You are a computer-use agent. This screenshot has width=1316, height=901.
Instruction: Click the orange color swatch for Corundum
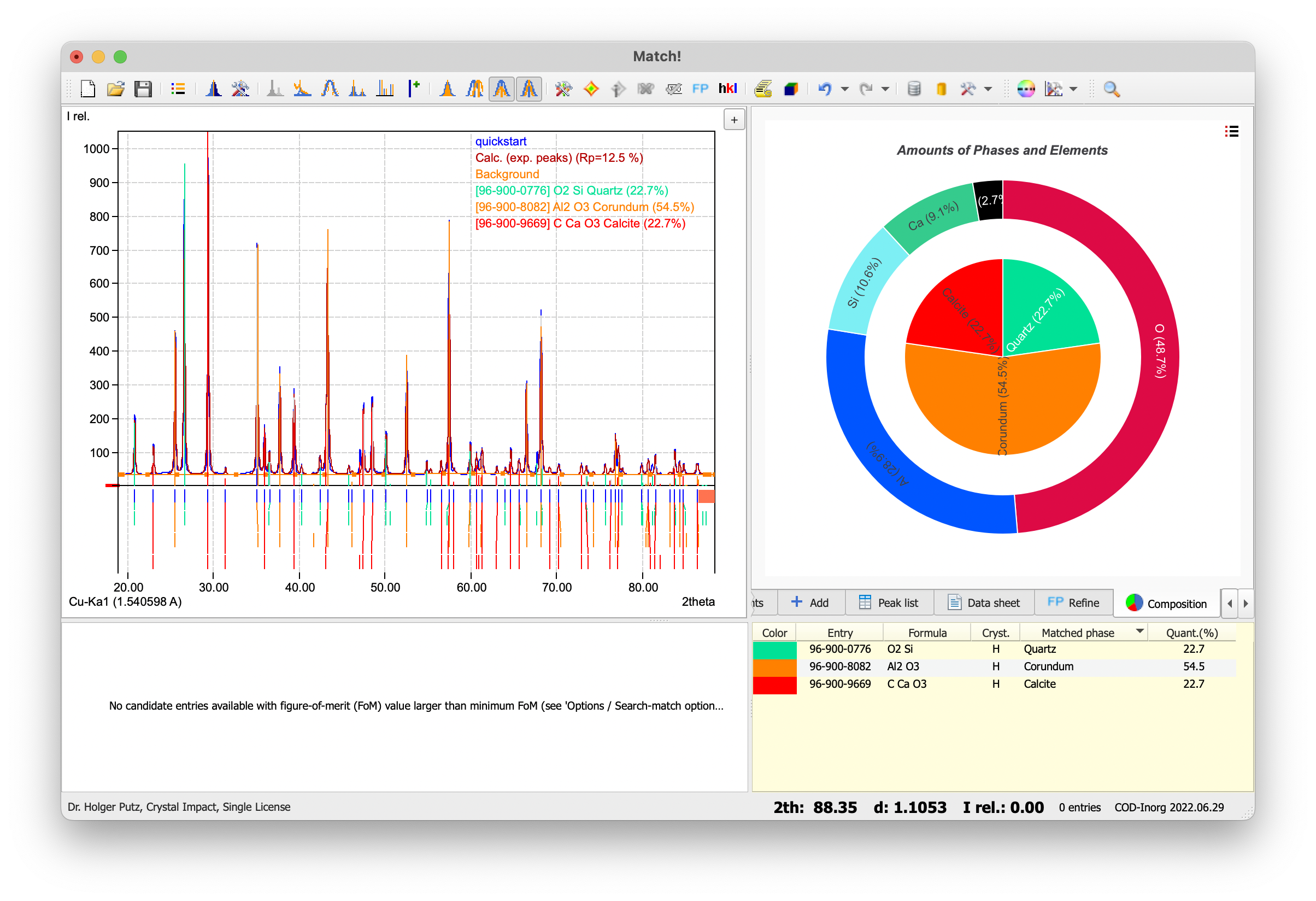774,666
